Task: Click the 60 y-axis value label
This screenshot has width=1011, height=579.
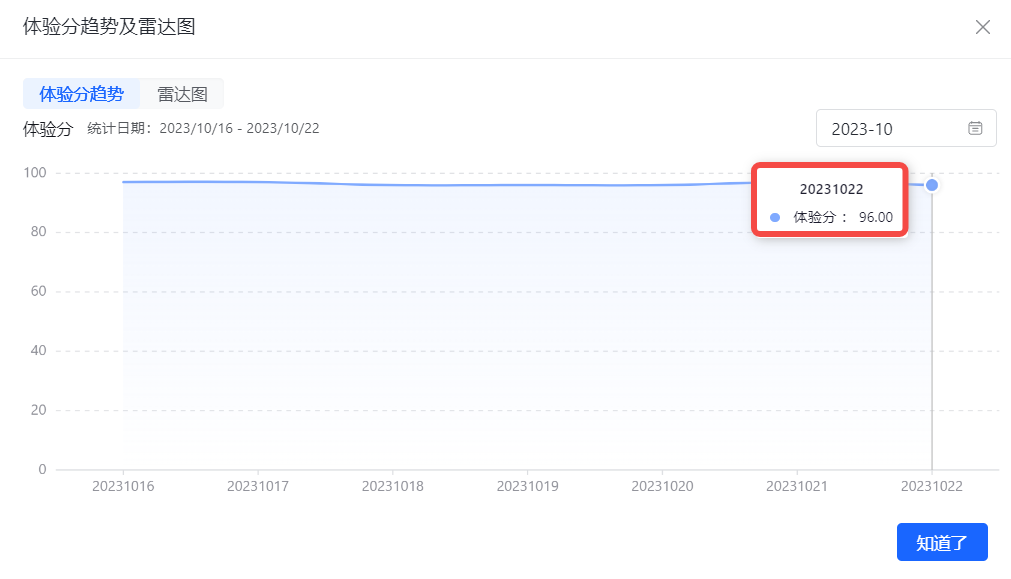Action: click(x=38, y=291)
